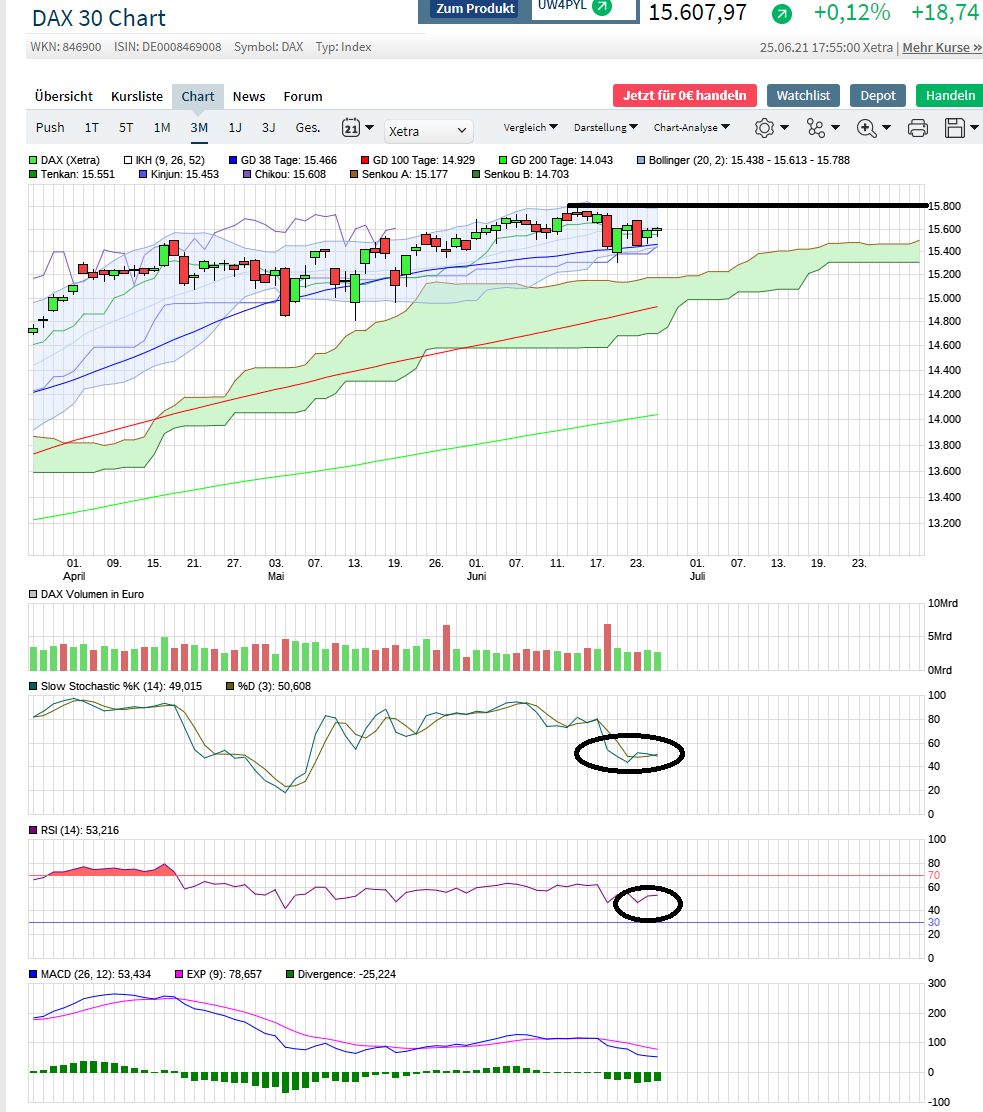Follow the Mehr Kurse link
This screenshot has height=1112, width=983.
(941, 46)
